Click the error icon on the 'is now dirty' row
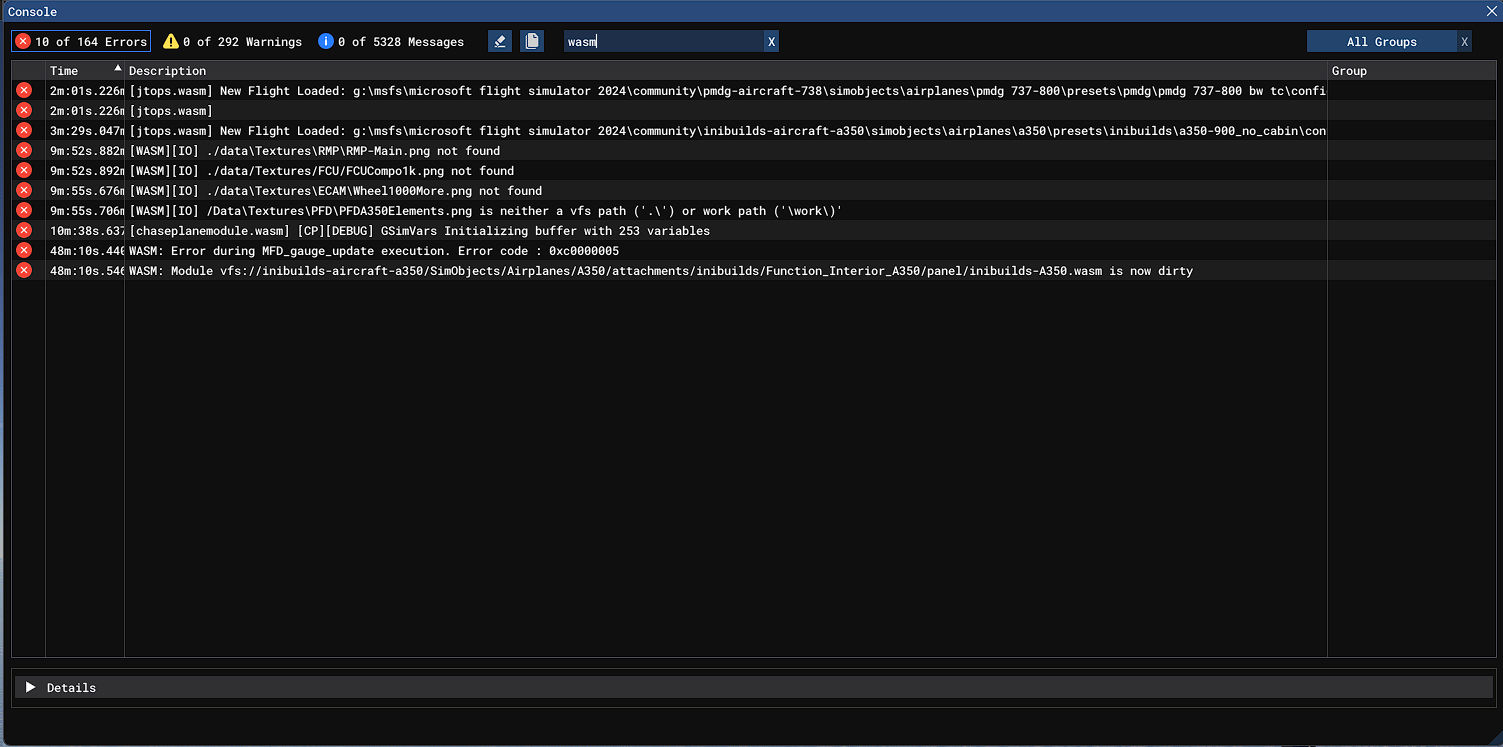This screenshot has width=1503, height=747. click(24, 271)
